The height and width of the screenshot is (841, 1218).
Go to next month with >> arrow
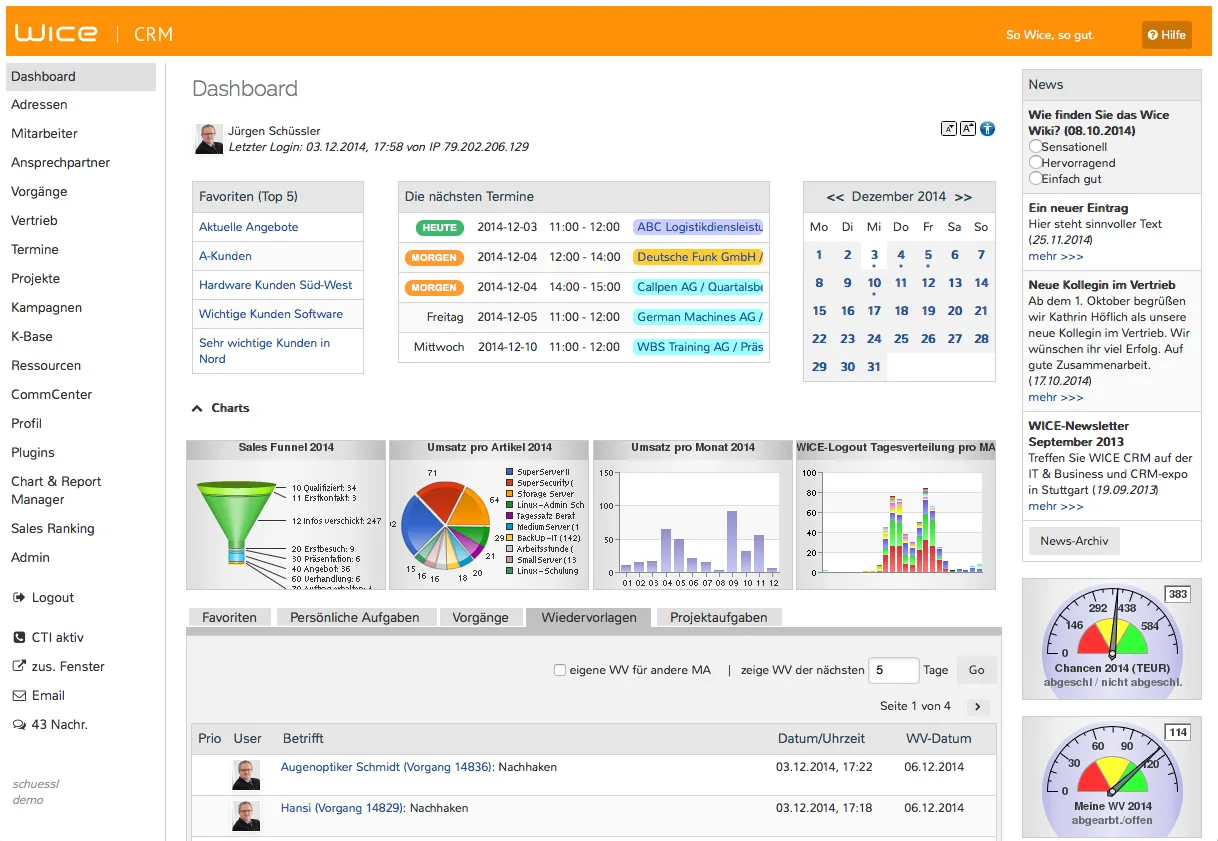(x=963, y=197)
